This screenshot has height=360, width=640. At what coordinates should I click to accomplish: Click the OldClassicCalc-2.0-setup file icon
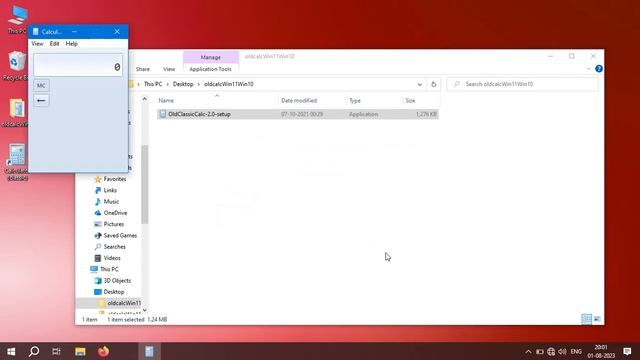click(x=163, y=114)
